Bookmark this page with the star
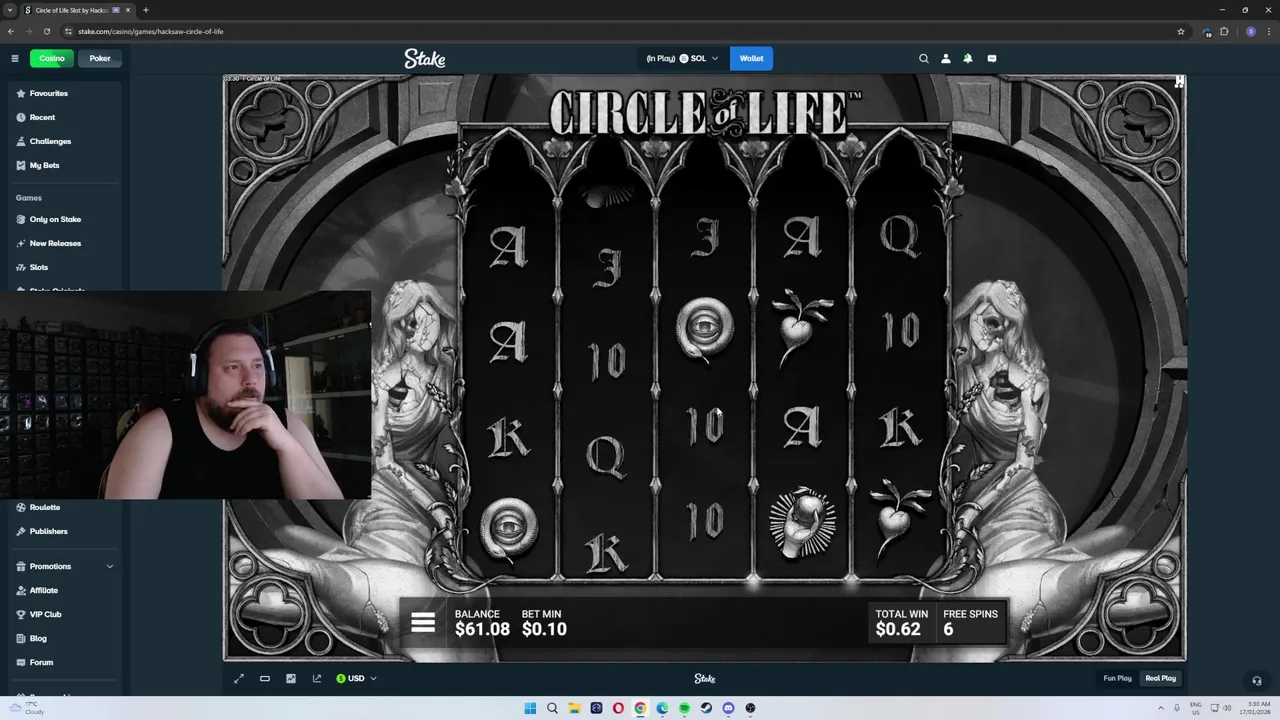The height and width of the screenshot is (720, 1280). click(x=1181, y=31)
